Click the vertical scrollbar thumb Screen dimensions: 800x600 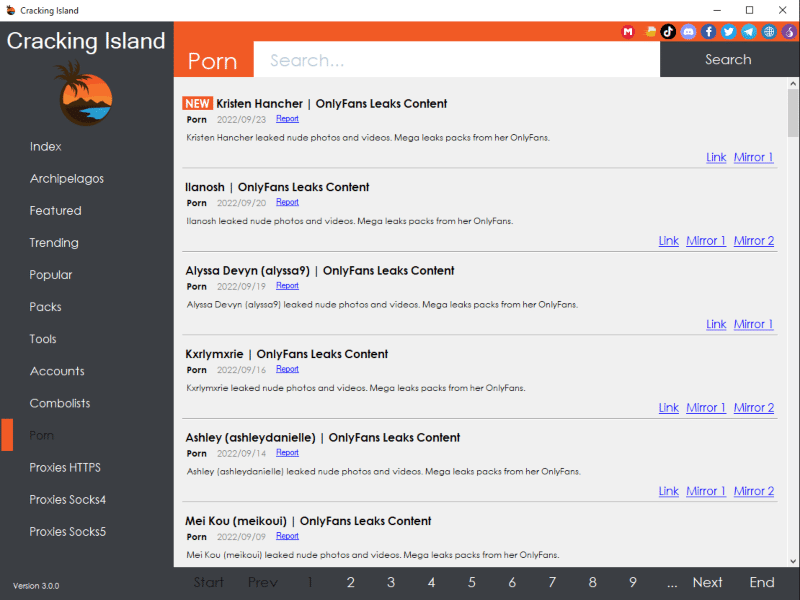pyautogui.click(x=793, y=113)
